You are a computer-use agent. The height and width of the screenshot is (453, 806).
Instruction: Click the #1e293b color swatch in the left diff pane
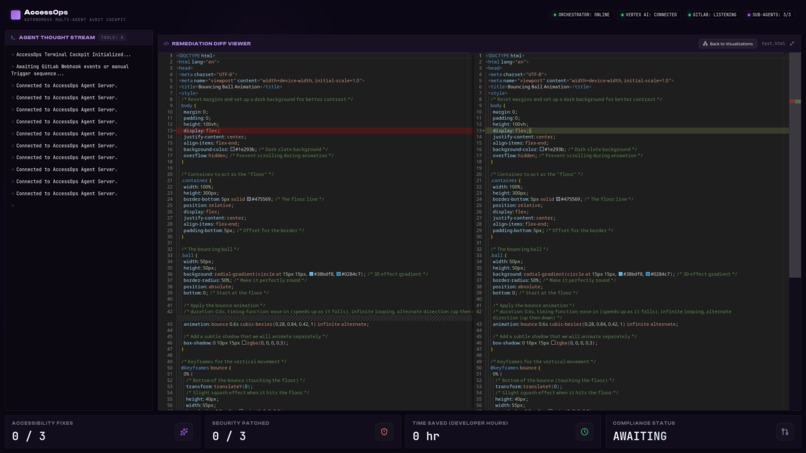click(232, 150)
